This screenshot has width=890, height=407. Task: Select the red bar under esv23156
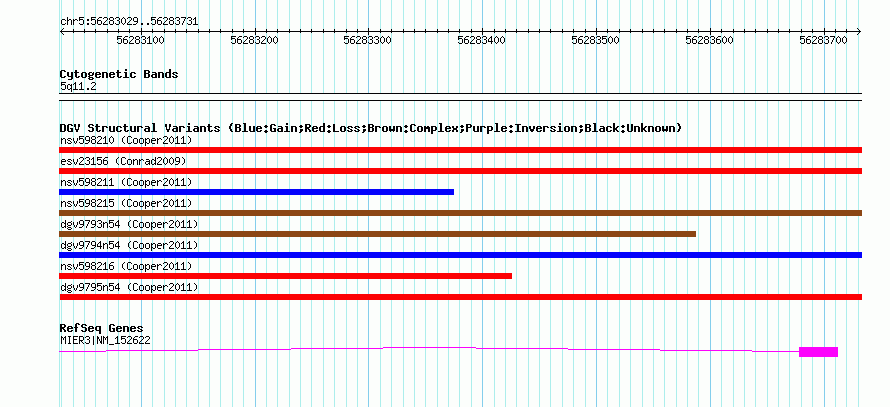tap(460, 171)
